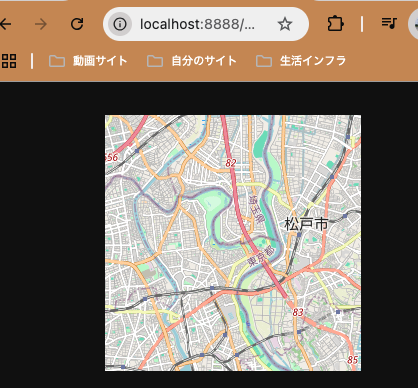Click the 松戸市 label on the map
This screenshot has width=418, height=388.
pos(306,224)
